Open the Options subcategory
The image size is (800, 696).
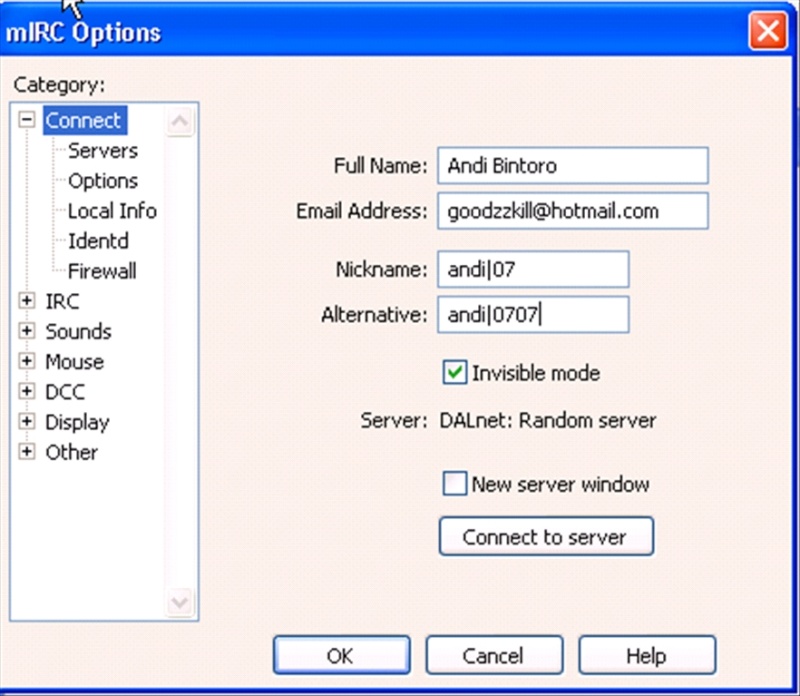pyautogui.click(x=103, y=181)
